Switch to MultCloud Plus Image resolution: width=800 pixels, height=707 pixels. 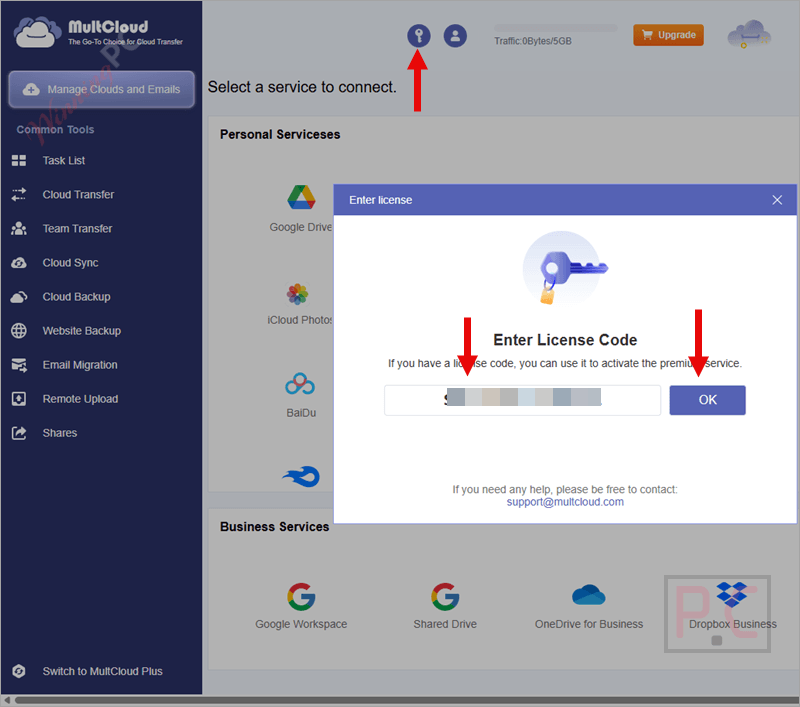click(x=103, y=671)
